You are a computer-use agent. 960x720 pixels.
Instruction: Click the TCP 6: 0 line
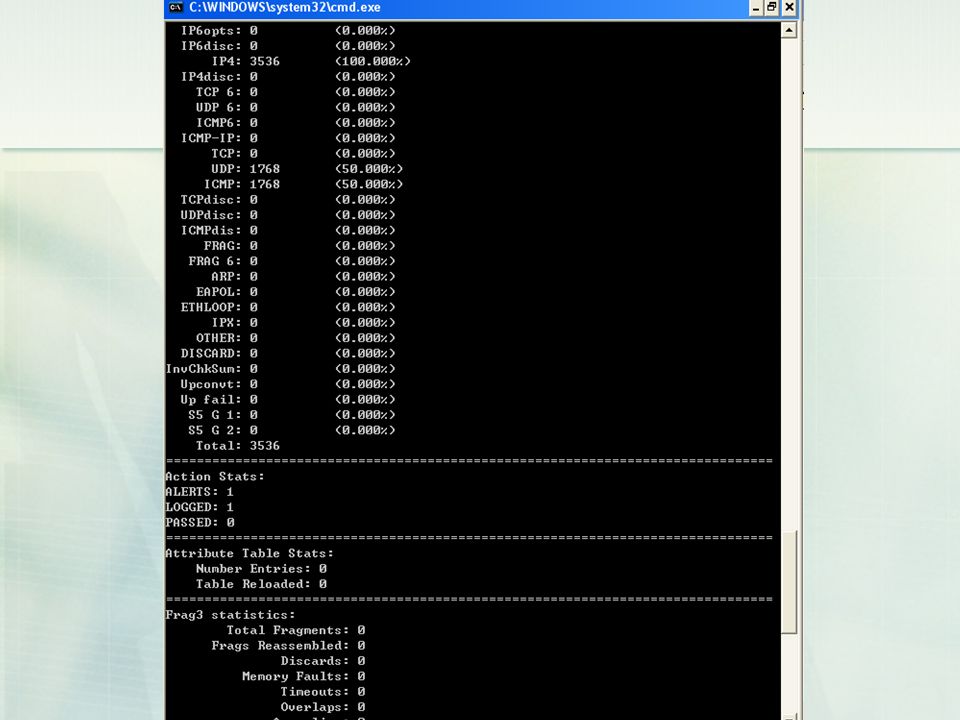coord(296,92)
